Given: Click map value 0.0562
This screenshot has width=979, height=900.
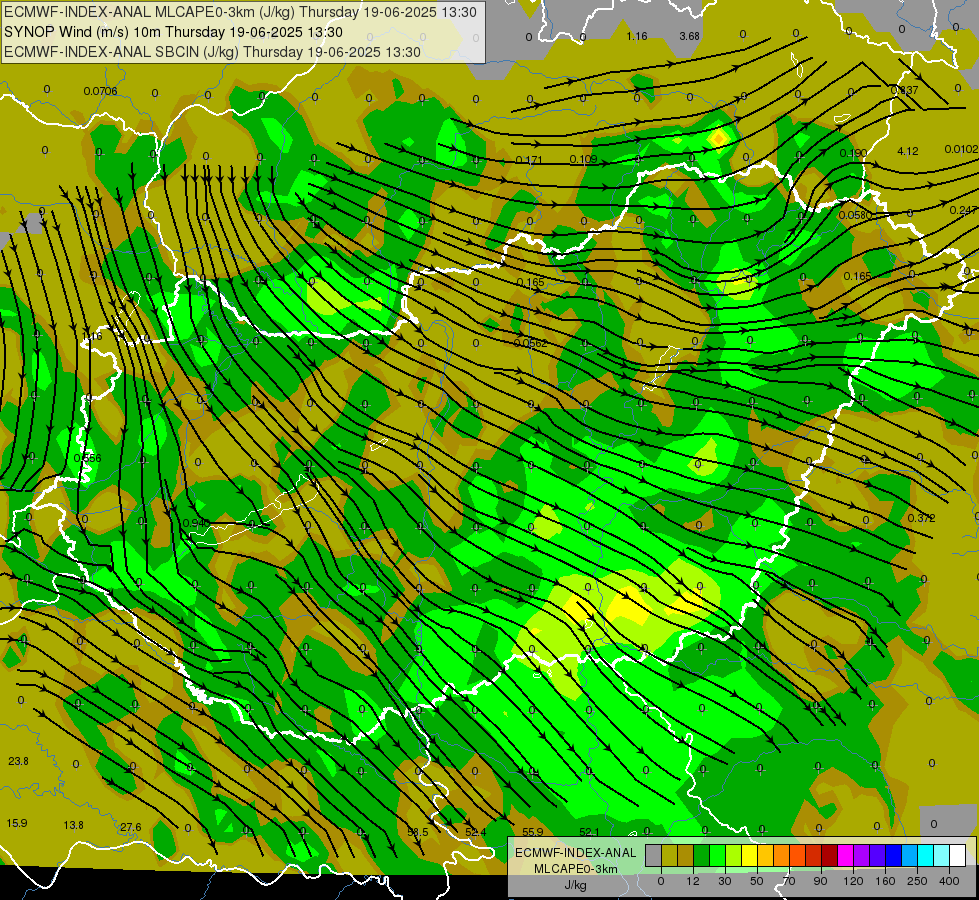Looking at the screenshot, I should (x=531, y=343).
